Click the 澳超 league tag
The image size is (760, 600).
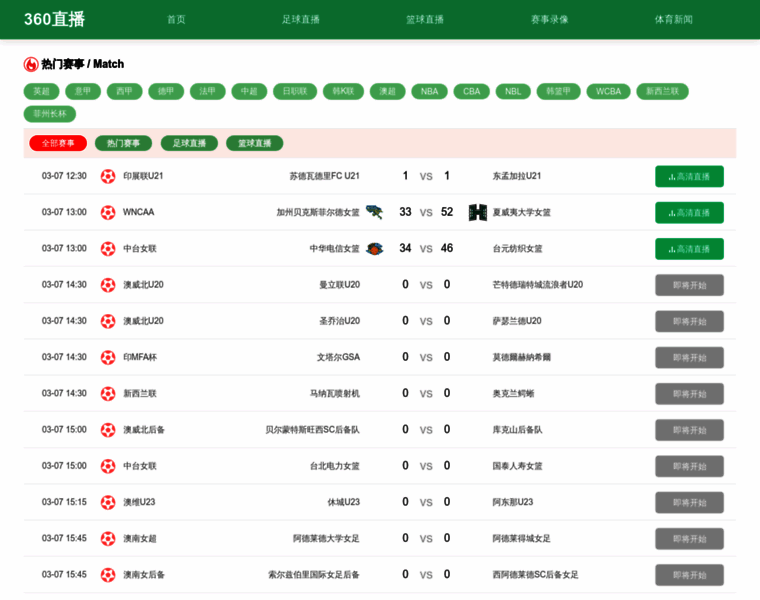coord(388,92)
